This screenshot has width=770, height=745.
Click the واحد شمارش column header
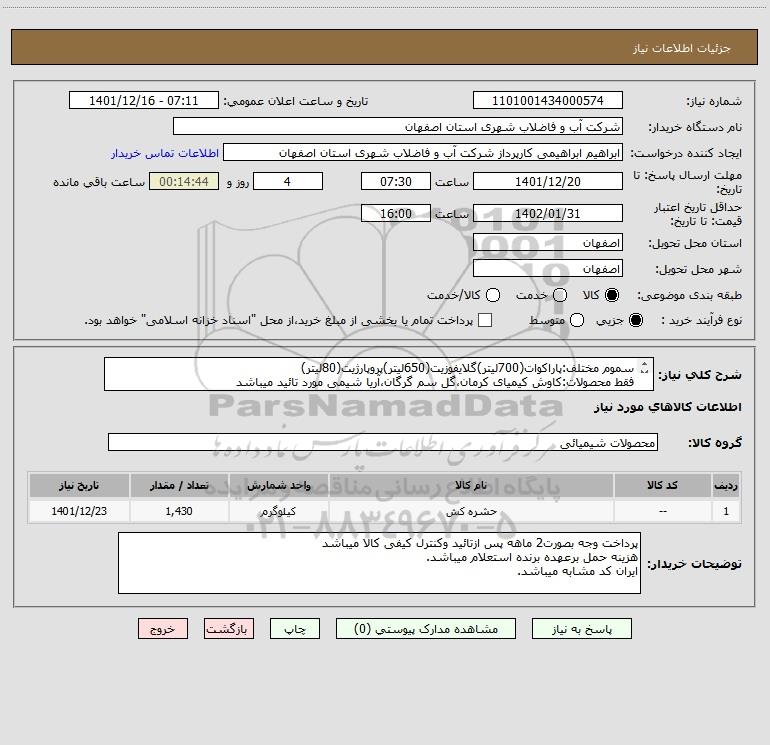[278, 486]
